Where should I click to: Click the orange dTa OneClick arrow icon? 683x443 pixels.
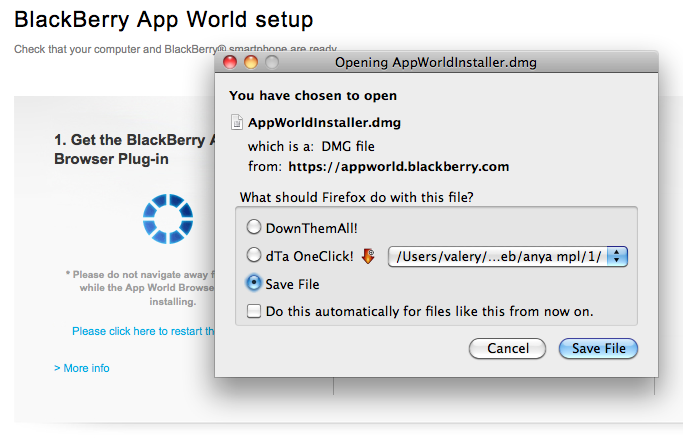point(368,256)
